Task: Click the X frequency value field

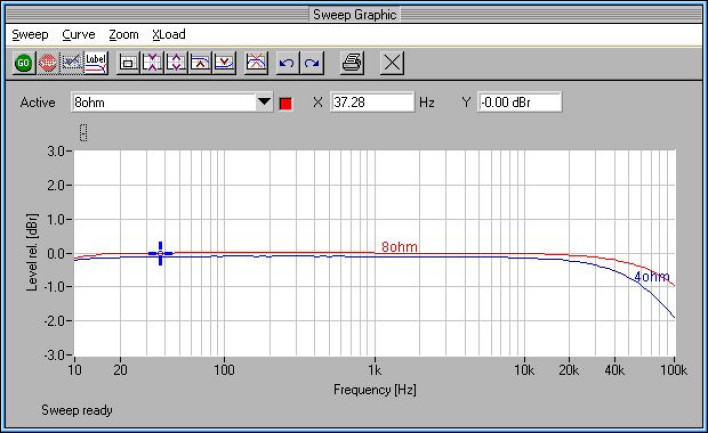Action: 372,102
